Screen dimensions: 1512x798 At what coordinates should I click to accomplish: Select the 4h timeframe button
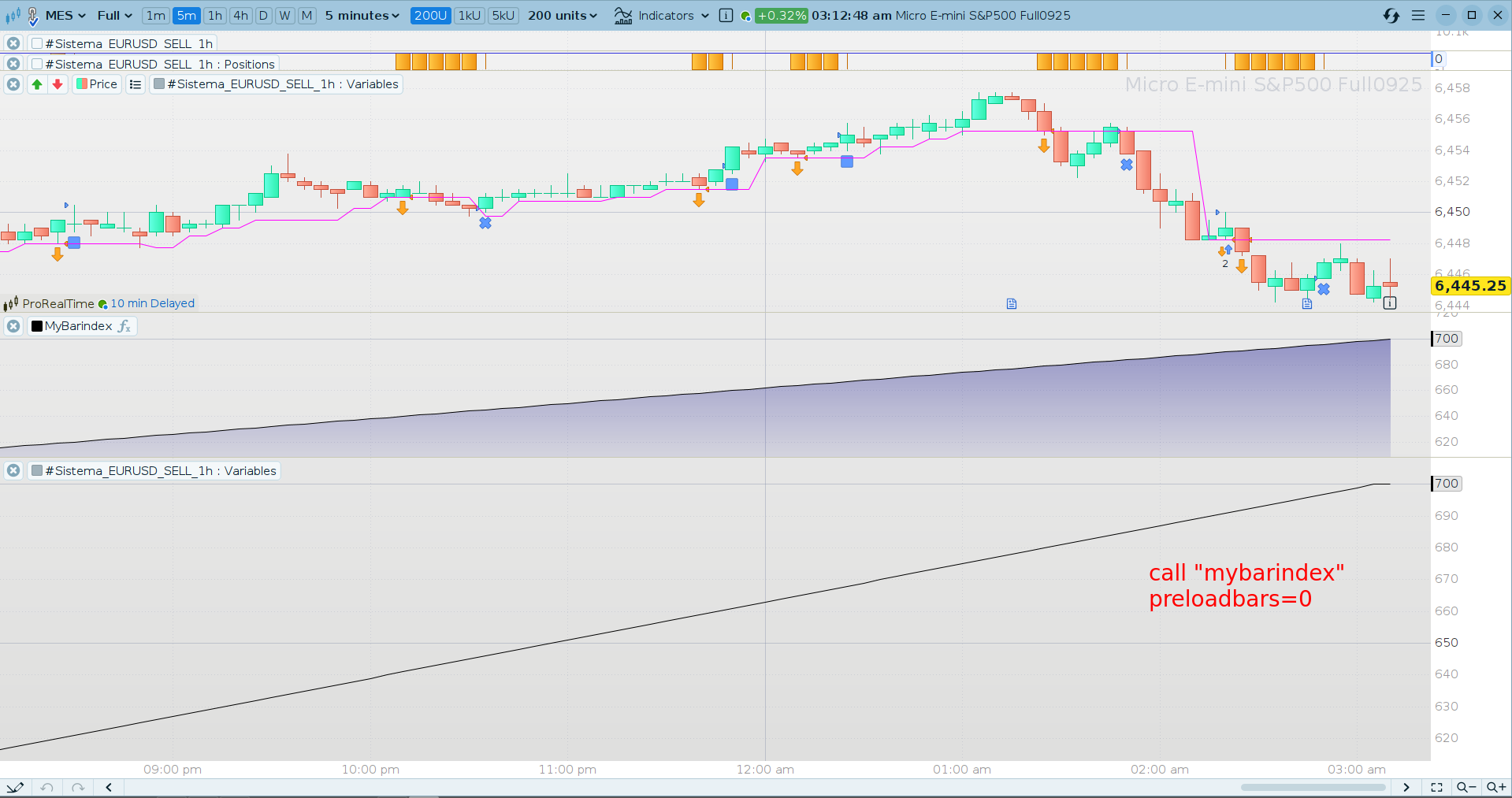coord(241,16)
